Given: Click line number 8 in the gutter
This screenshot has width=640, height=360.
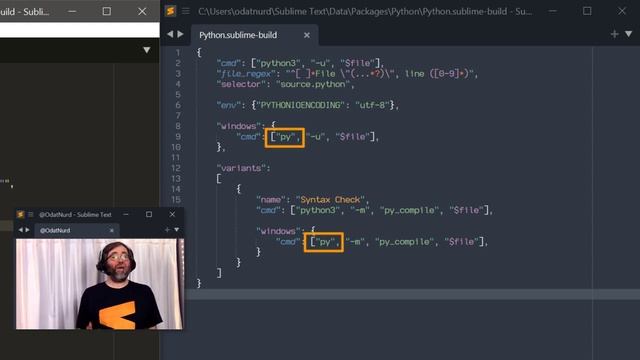Looking at the screenshot, I should click(x=178, y=126).
